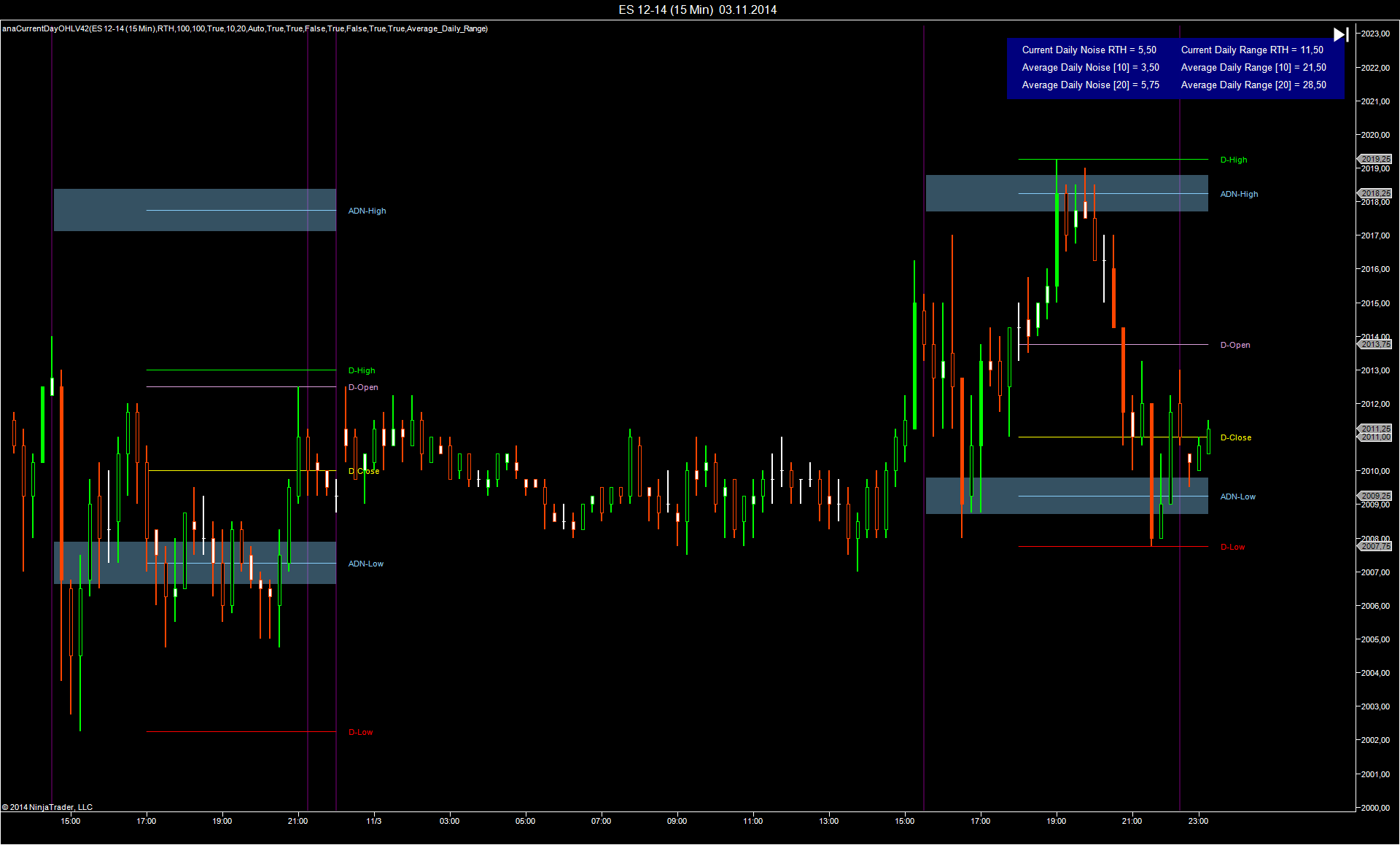This screenshot has height=845, width=1400.
Task: Click the 19:00 label on right time axis
Action: tap(1056, 821)
